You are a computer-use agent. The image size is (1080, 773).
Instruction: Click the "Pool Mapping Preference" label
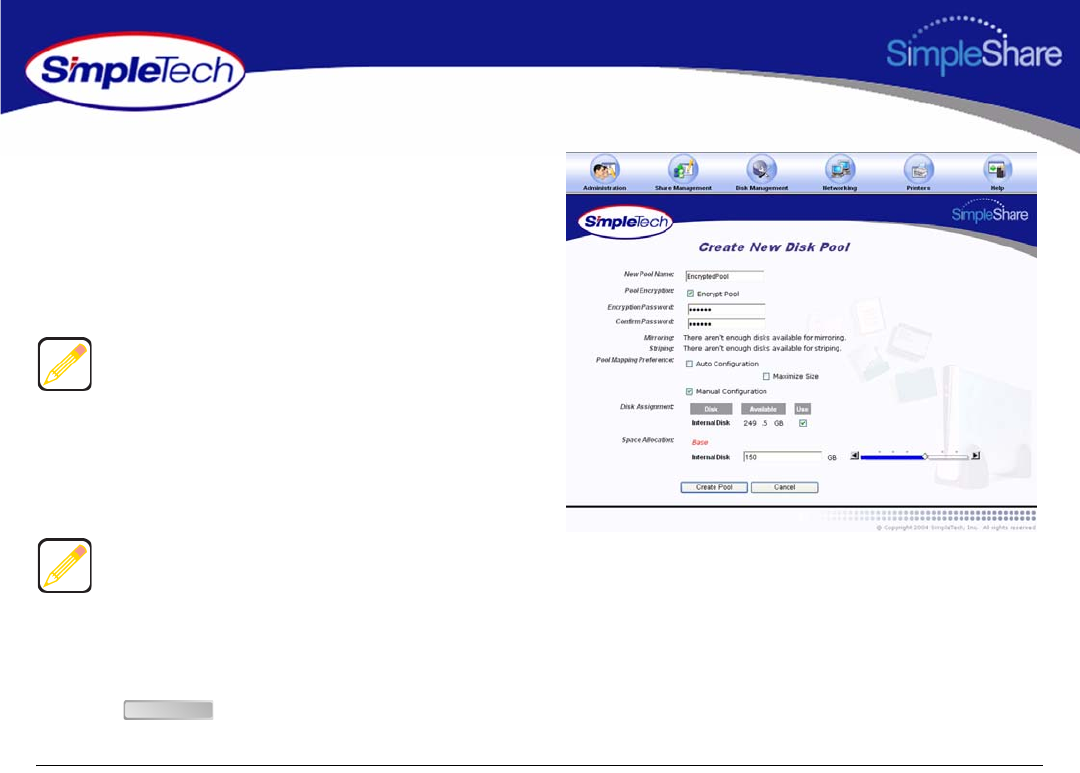click(x=634, y=360)
